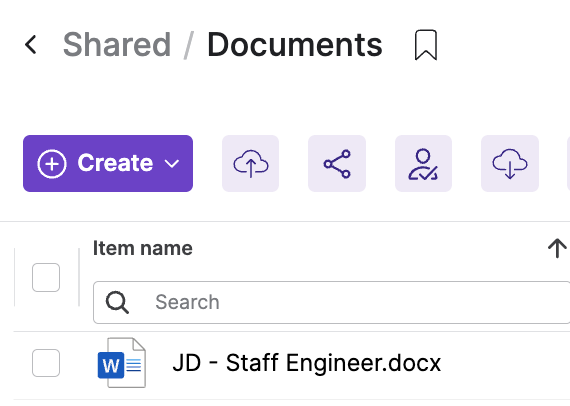
Task: Focus the Search input field
Action: [332, 302]
